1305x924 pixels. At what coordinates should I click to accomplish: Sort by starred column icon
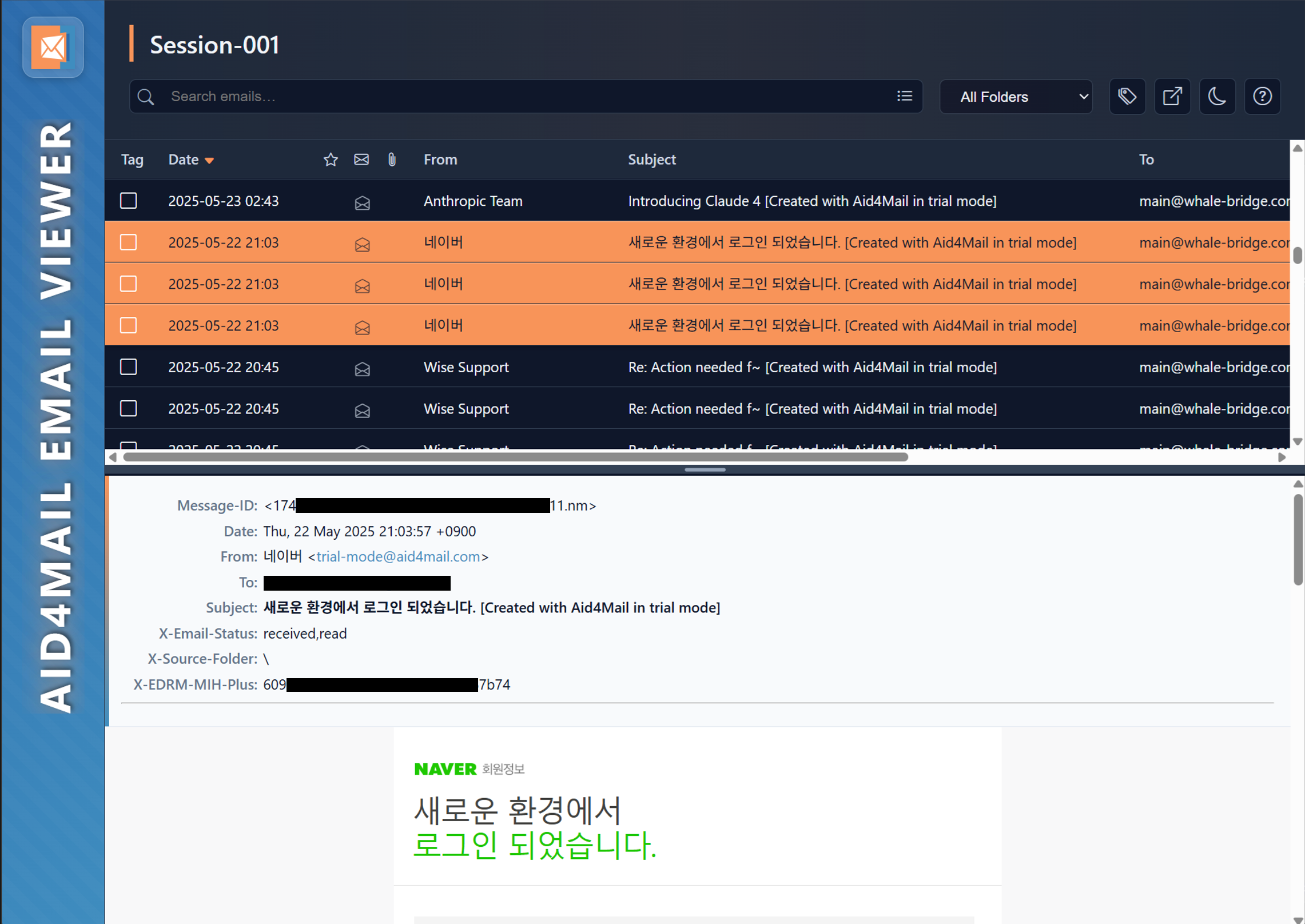point(331,160)
